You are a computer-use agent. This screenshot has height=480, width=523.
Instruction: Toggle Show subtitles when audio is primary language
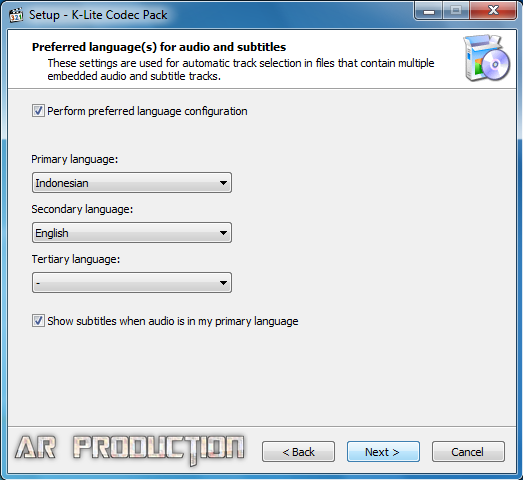pos(38,321)
